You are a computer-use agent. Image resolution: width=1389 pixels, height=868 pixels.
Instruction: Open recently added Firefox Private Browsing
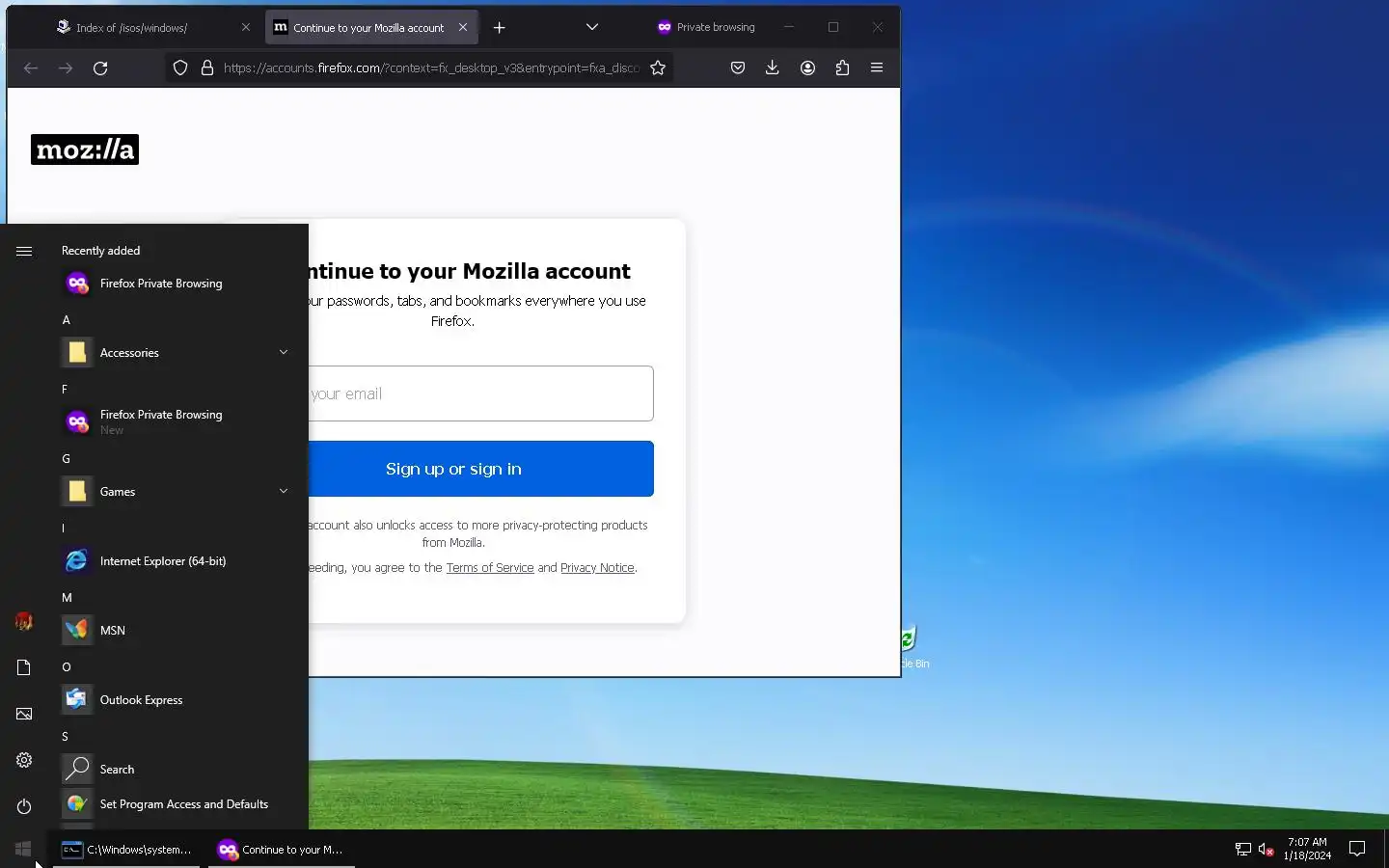[x=177, y=284]
